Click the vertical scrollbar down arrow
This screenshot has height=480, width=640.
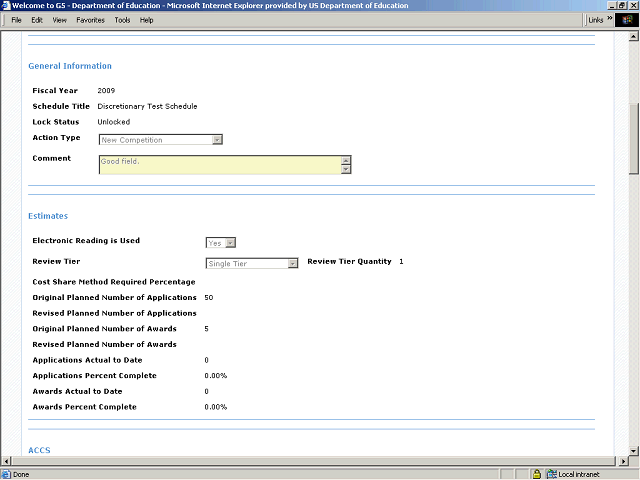633,451
